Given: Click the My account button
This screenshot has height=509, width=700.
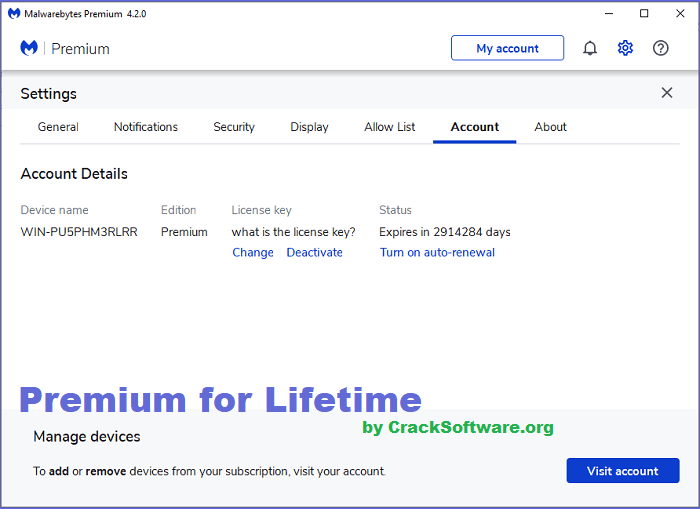Looking at the screenshot, I should [507, 48].
